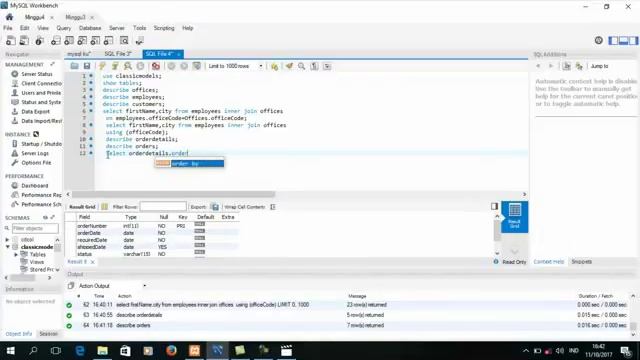This screenshot has height=360, width=640.
Task: Open the Query menu
Action: click(x=64, y=28)
